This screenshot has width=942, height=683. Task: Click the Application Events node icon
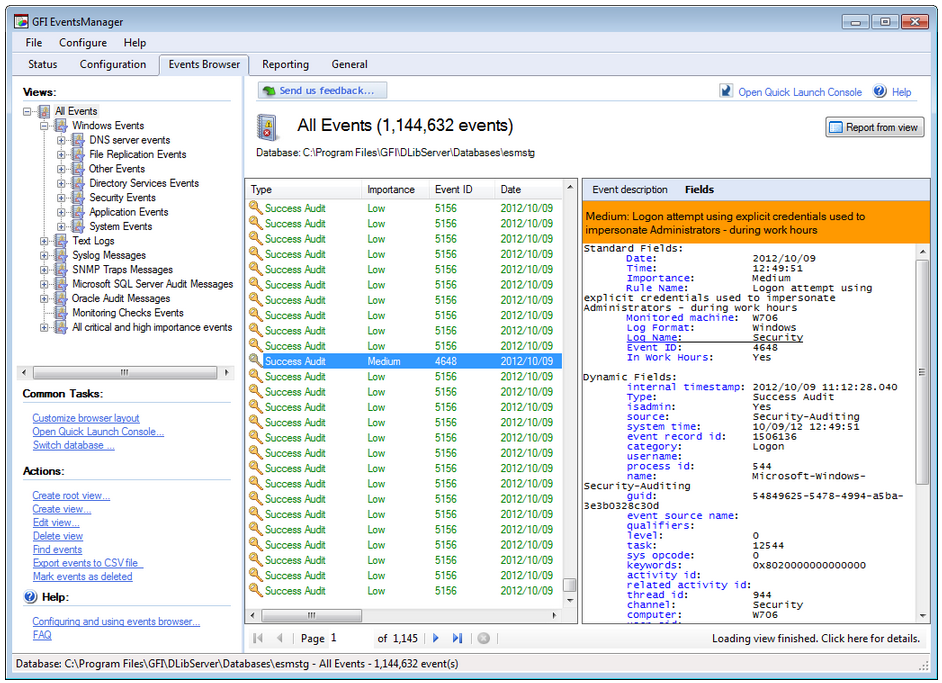78,212
